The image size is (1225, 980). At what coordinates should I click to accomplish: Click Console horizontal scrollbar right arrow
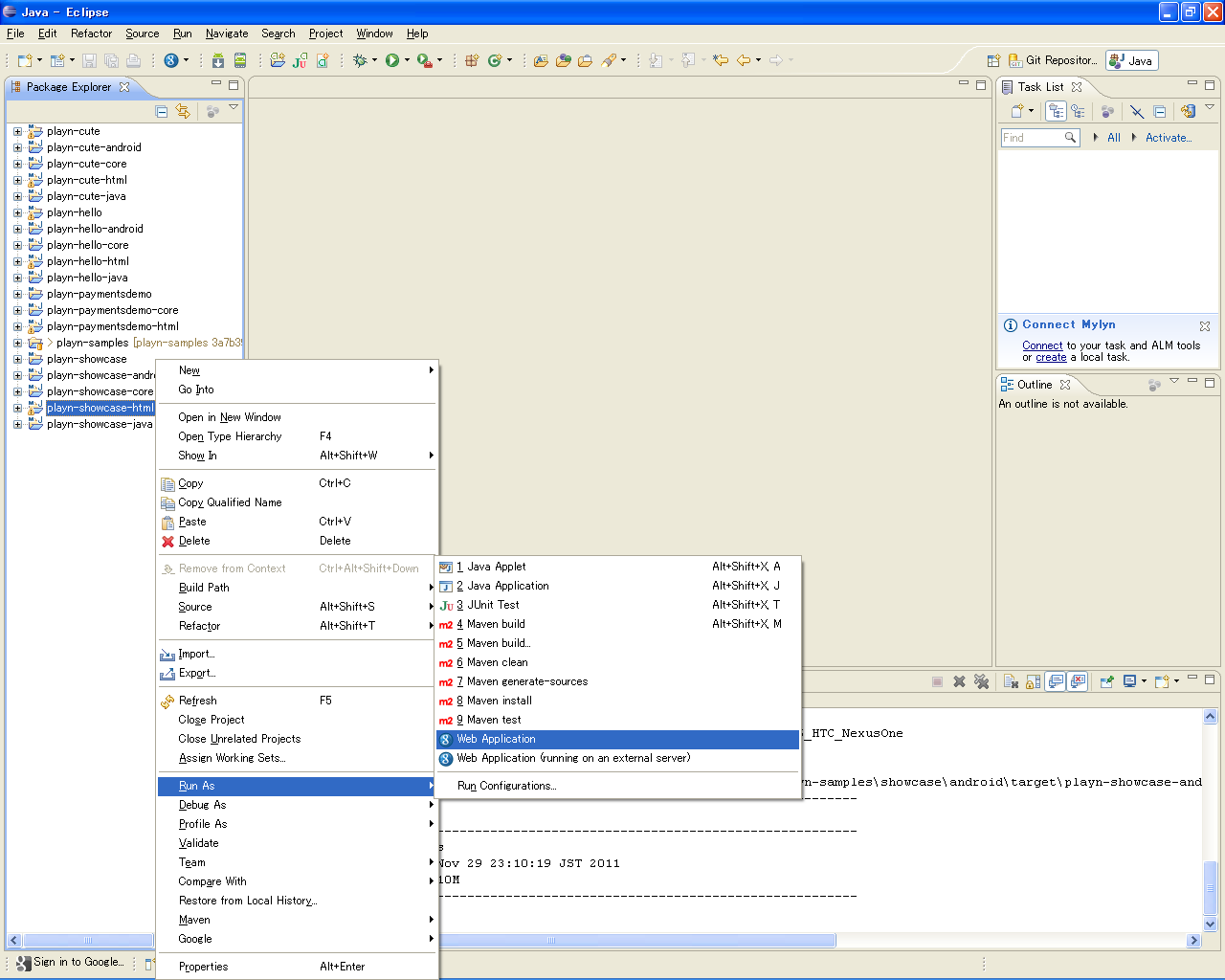[x=1193, y=941]
